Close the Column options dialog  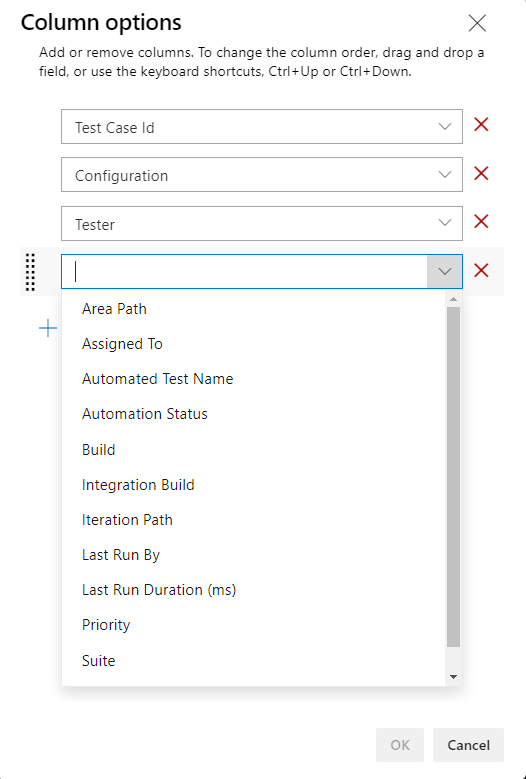477,23
